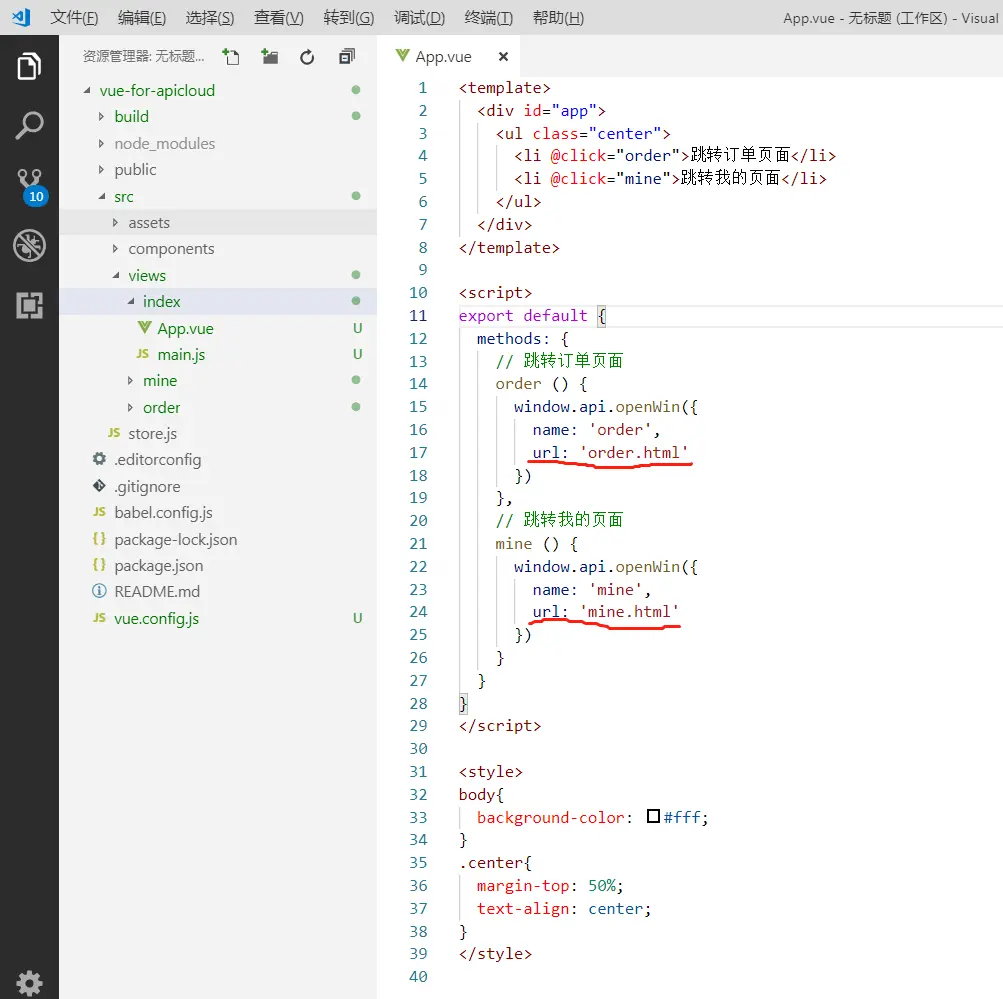The height and width of the screenshot is (999, 1003).
Task: Expand the assets folder
Action: [115, 223]
